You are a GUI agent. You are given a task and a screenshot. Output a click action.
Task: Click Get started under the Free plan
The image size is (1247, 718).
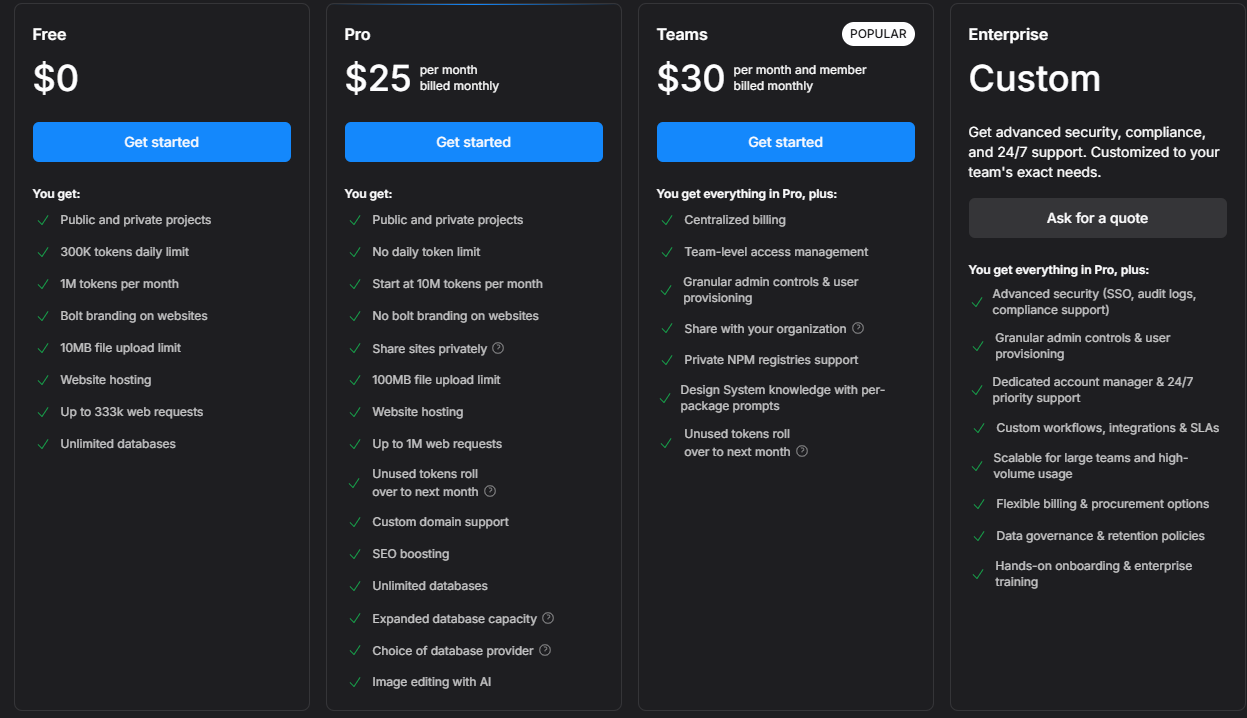point(161,141)
